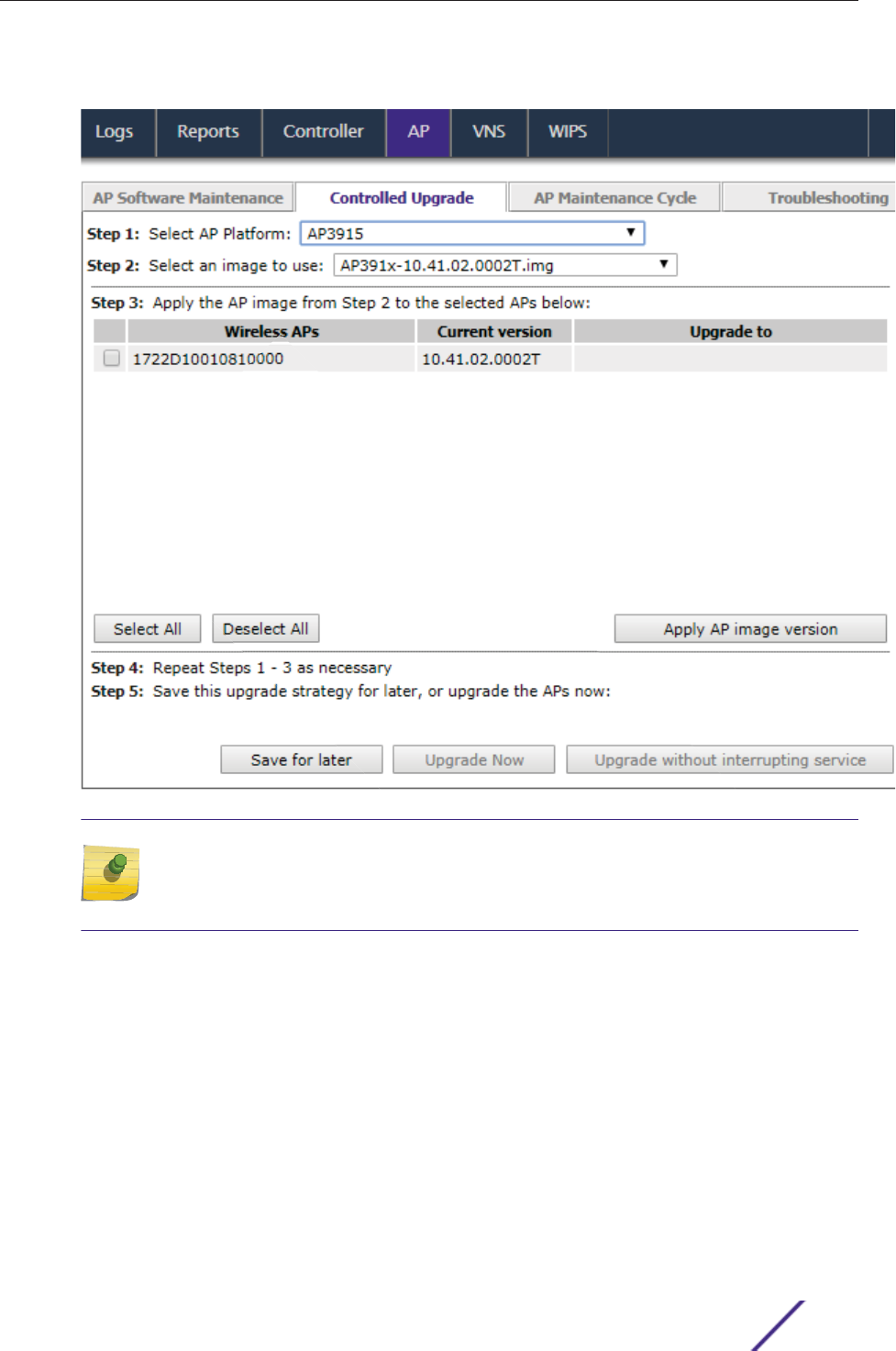Click the Save for later button
The width and height of the screenshot is (896, 1351).
302,760
